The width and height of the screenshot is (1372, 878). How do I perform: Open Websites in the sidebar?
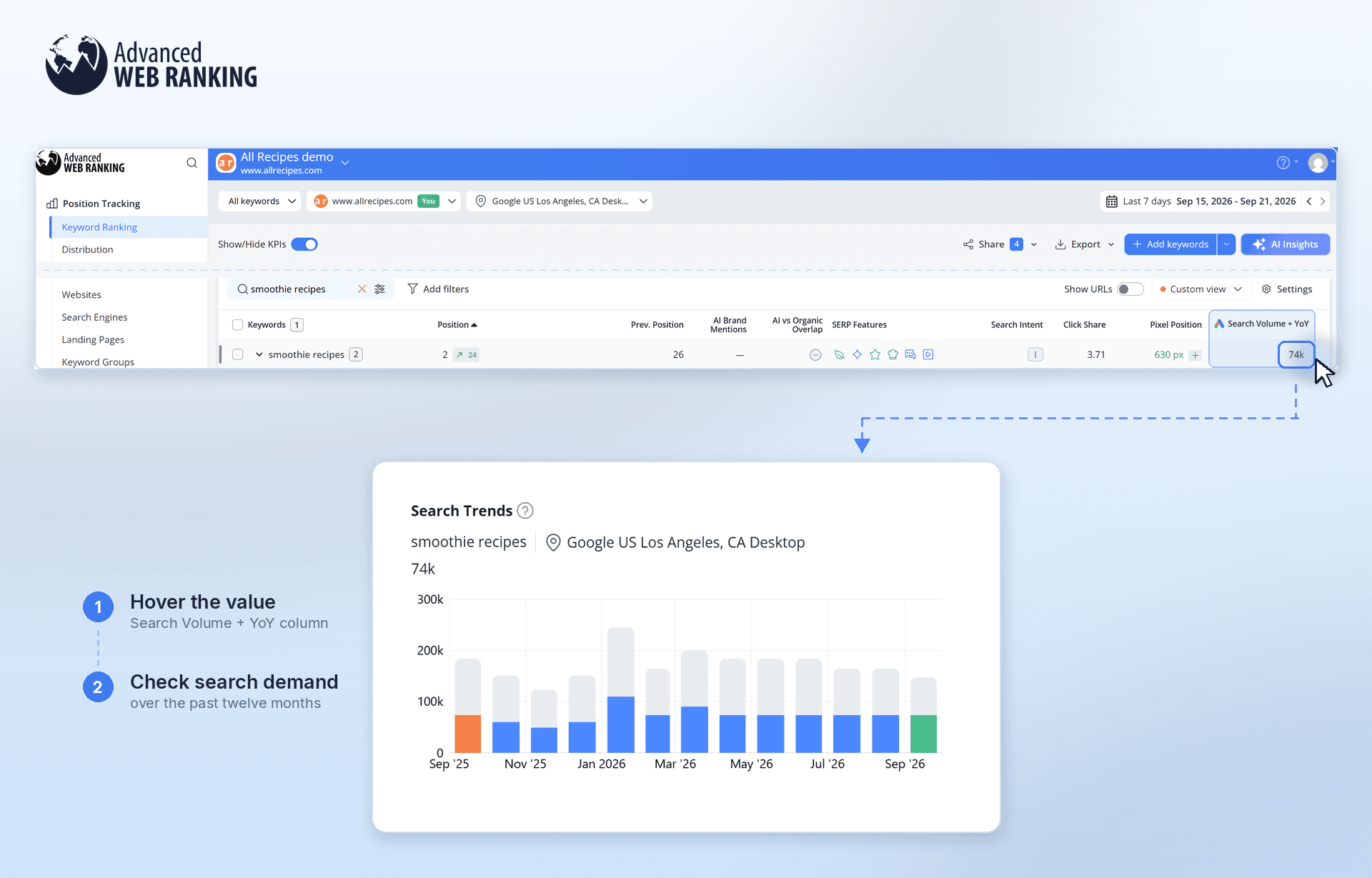(x=81, y=294)
